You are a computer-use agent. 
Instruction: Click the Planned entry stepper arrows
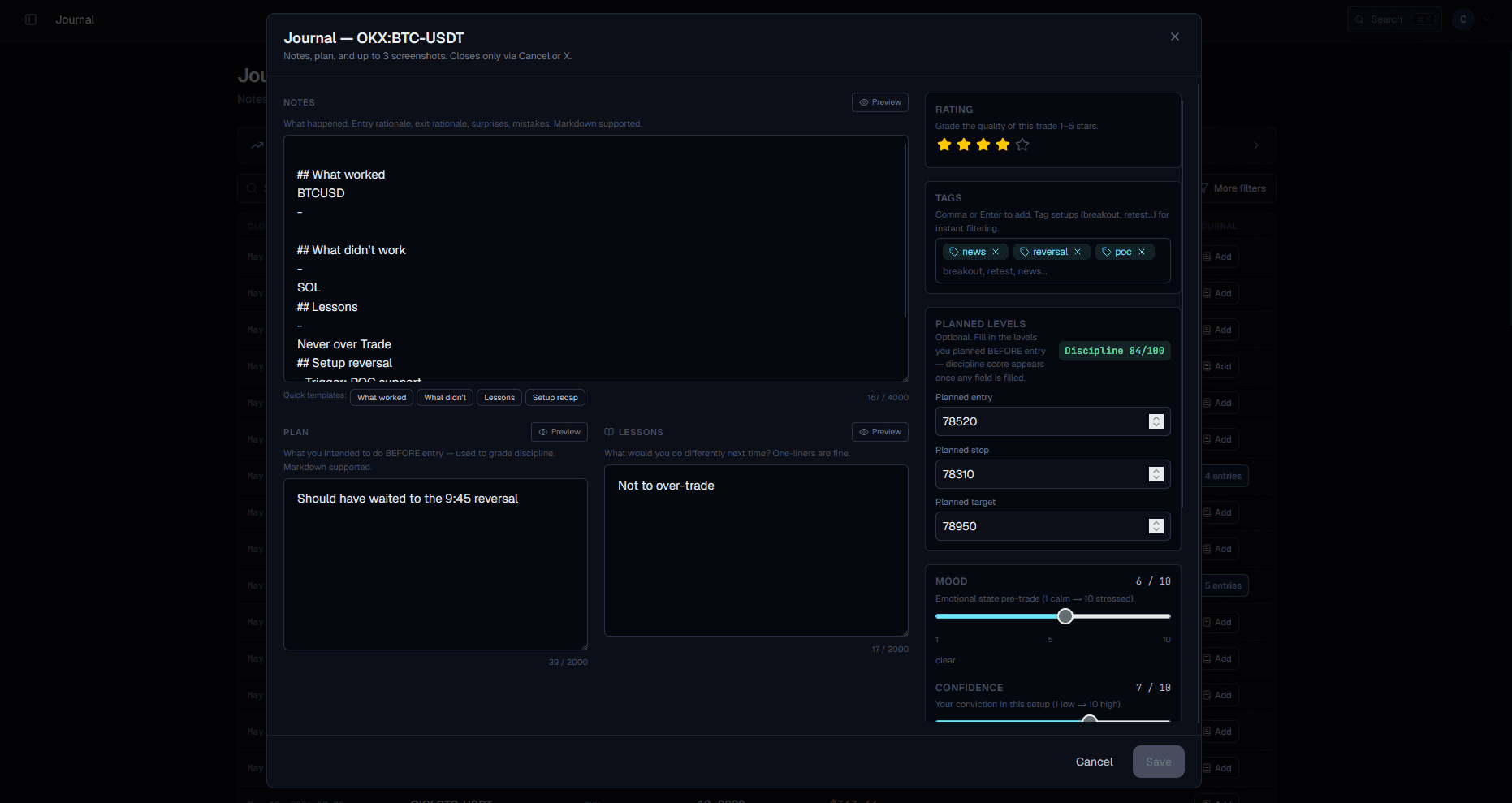point(1156,421)
